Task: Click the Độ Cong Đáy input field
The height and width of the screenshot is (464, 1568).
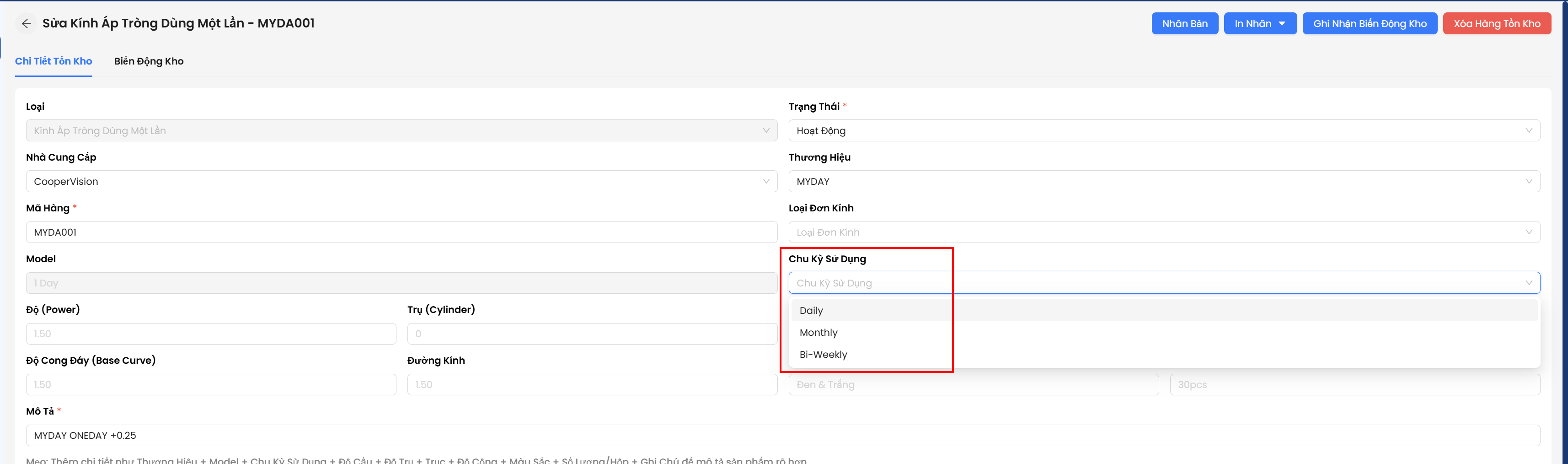Action: 211,385
